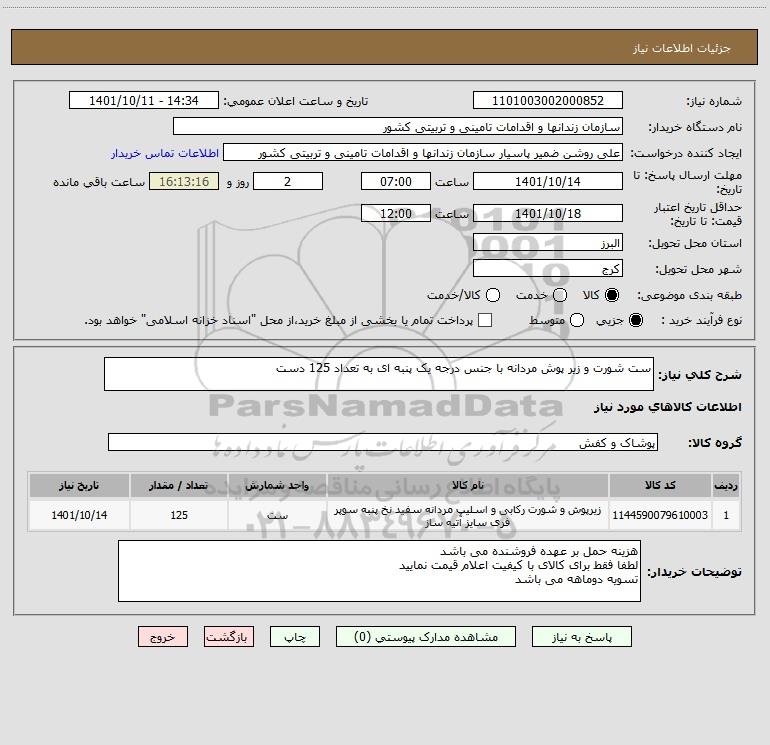The image size is (770, 745).
Task: Click the unit cell ست
Action: coord(277,515)
